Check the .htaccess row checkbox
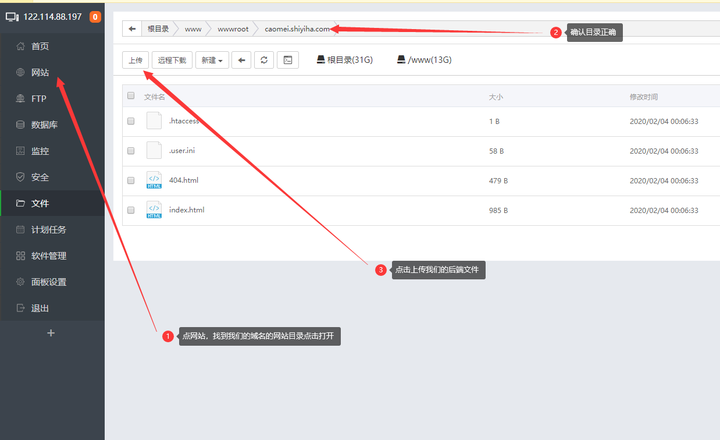720x440 pixels. coord(131,121)
